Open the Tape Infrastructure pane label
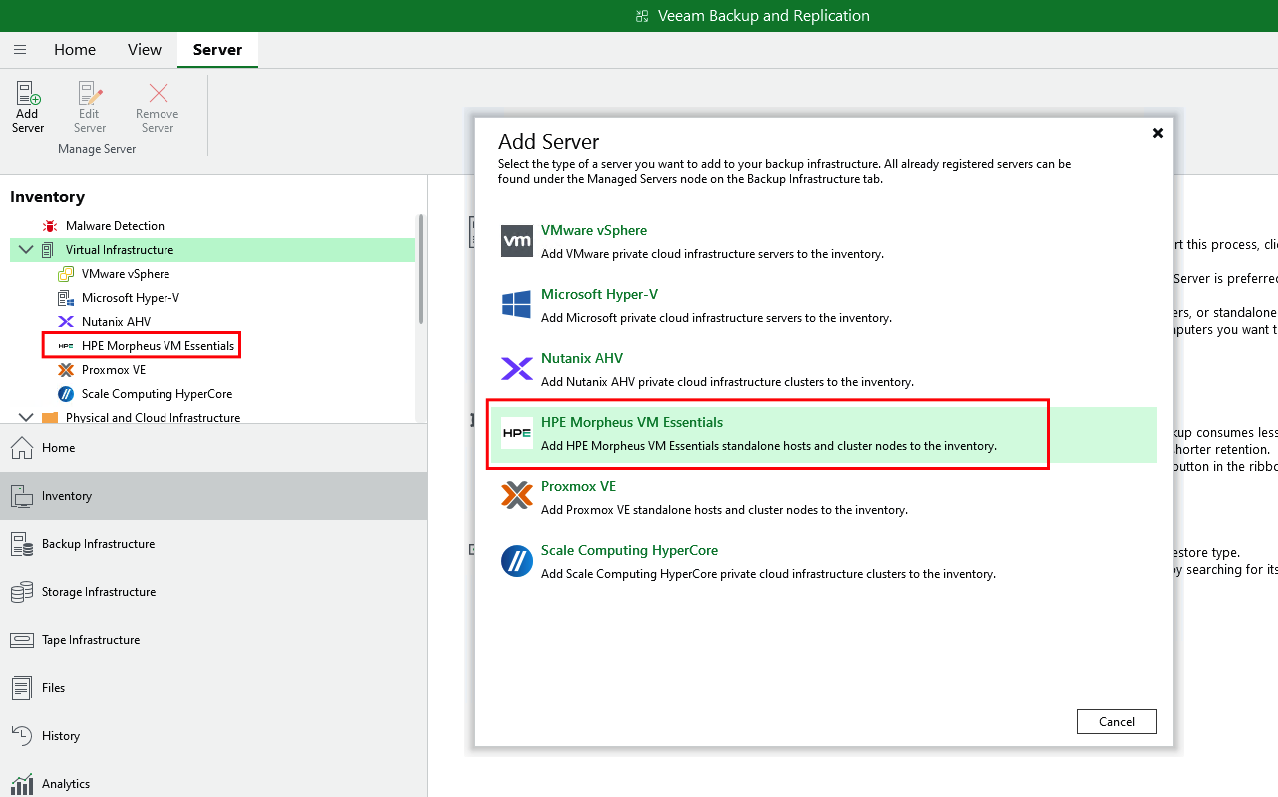Screen dimensions: 1278x797 (x=91, y=640)
